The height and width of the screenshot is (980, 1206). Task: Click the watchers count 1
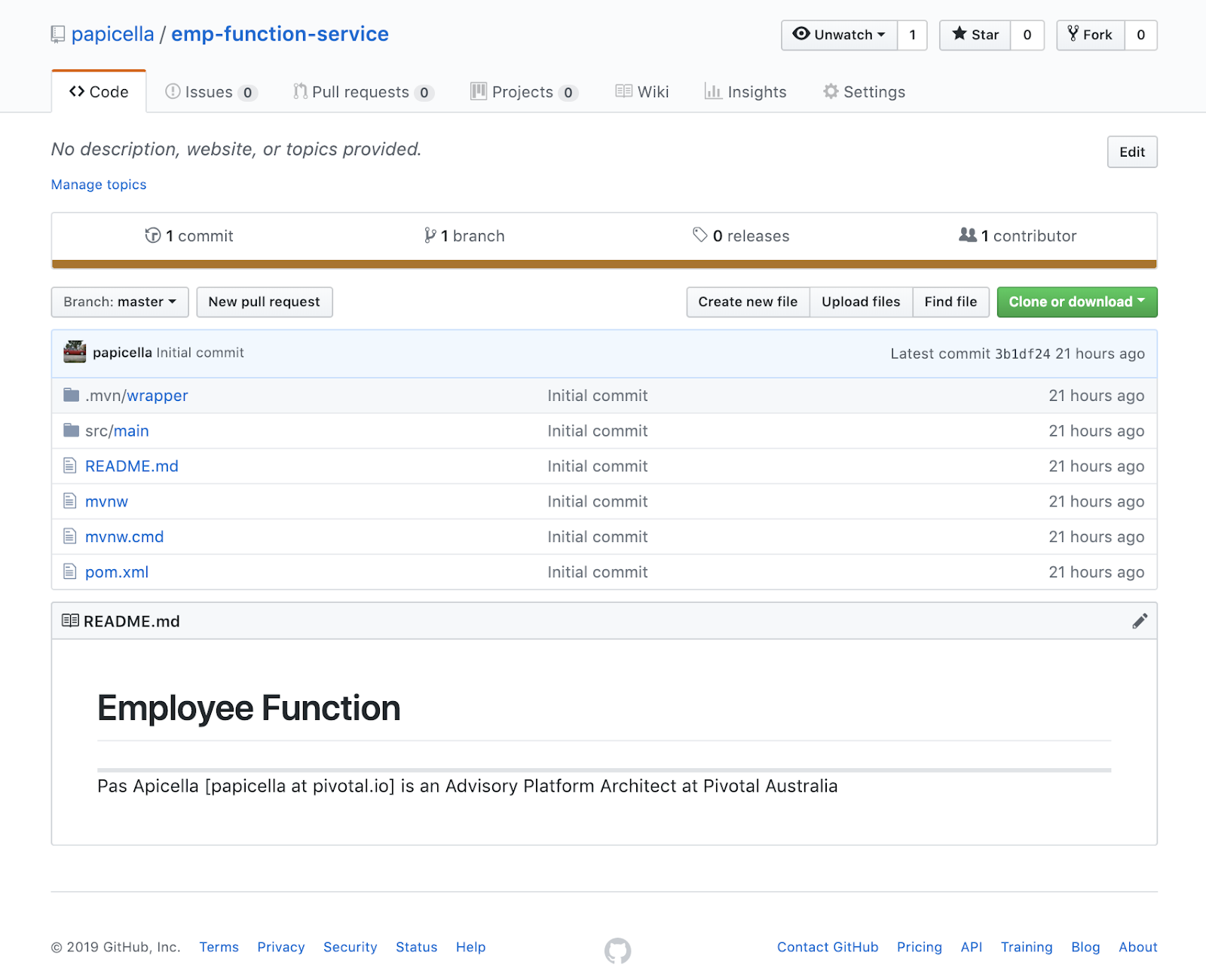[x=912, y=35]
